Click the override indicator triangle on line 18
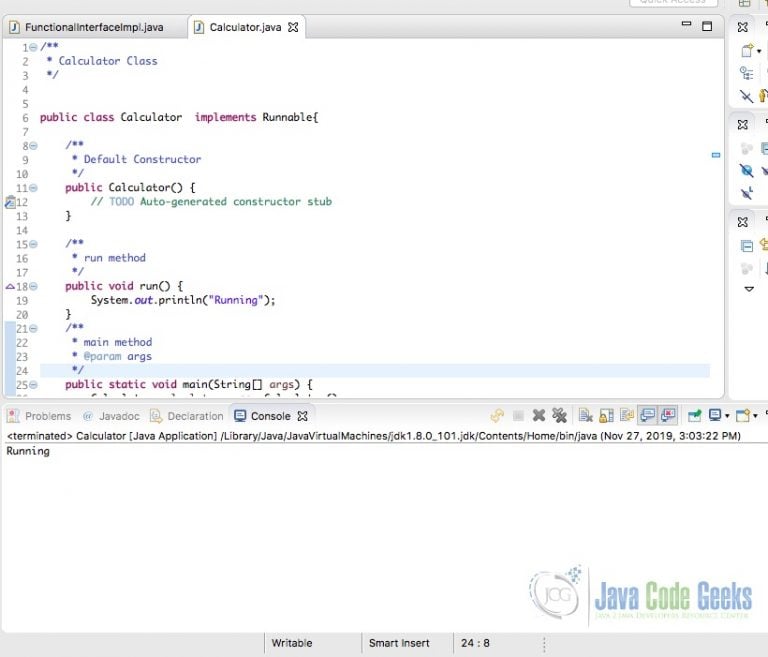This screenshot has width=768, height=657. (x=10, y=287)
